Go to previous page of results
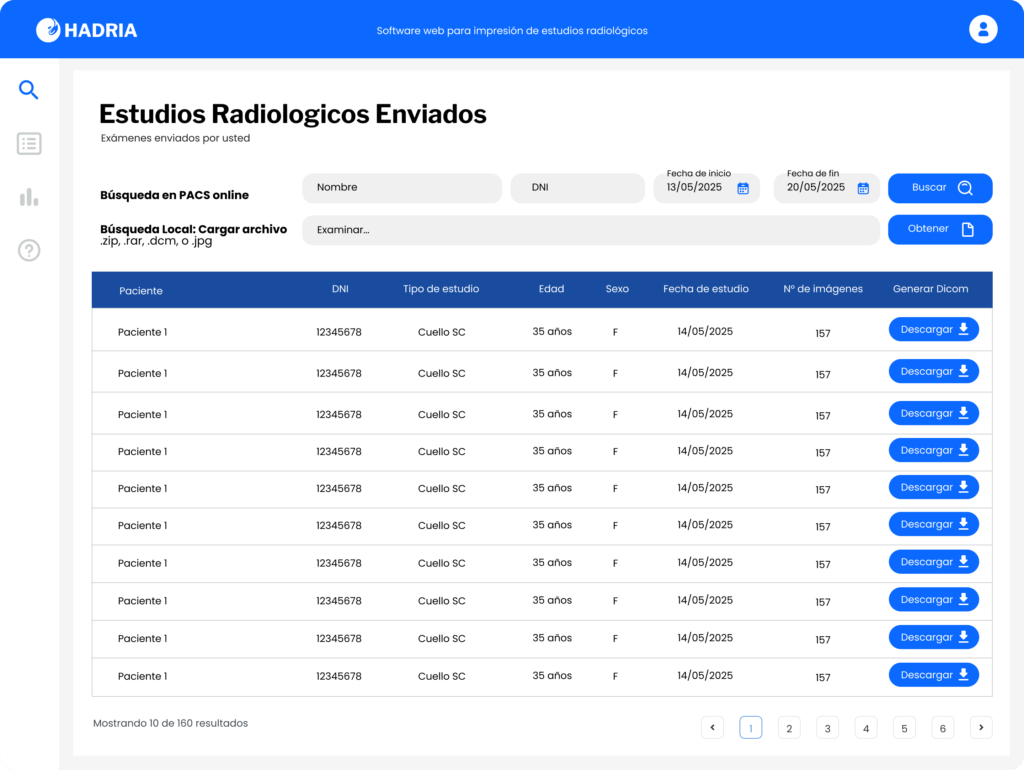 712,728
